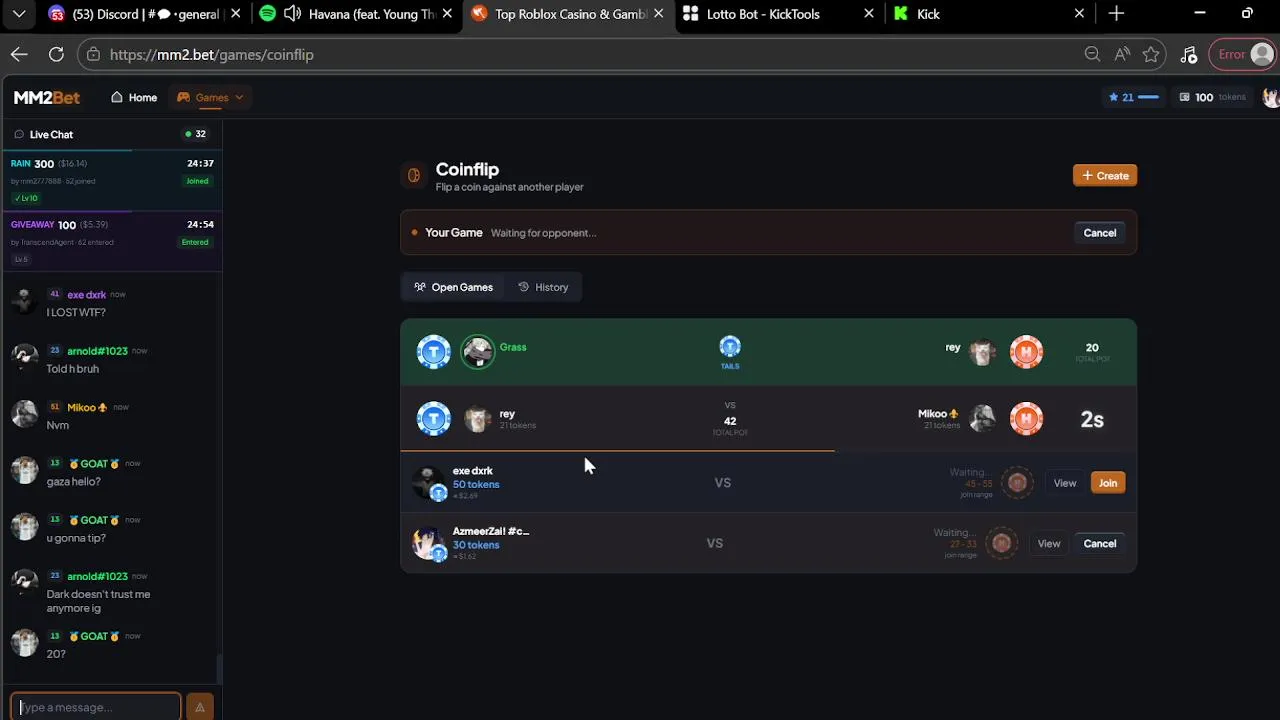Click the send message arrow icon
The width and height of the screenshot is (1280, 720).
tap(200, 707)
